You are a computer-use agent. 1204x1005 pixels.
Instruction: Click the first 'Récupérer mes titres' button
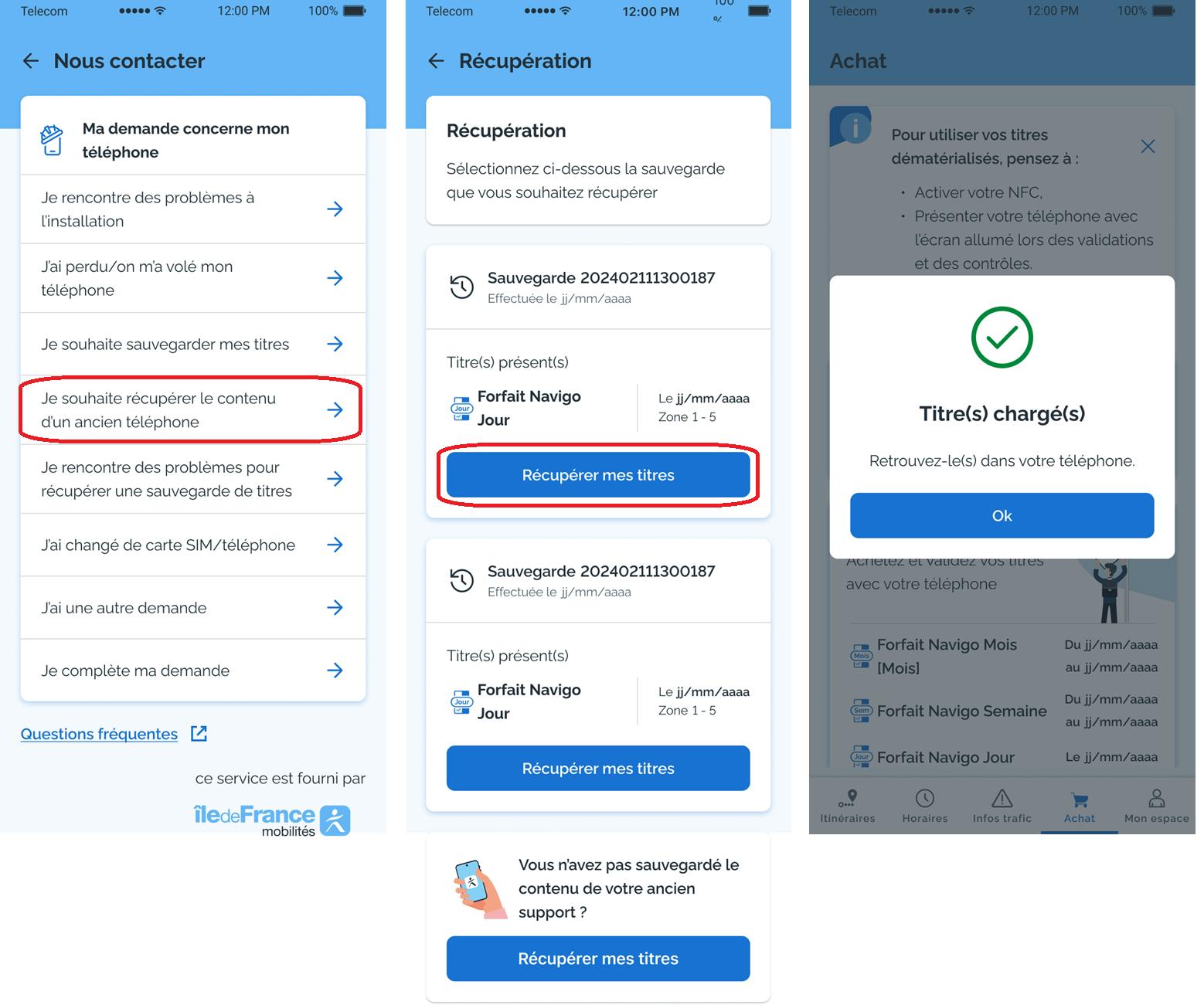(598, 475)
